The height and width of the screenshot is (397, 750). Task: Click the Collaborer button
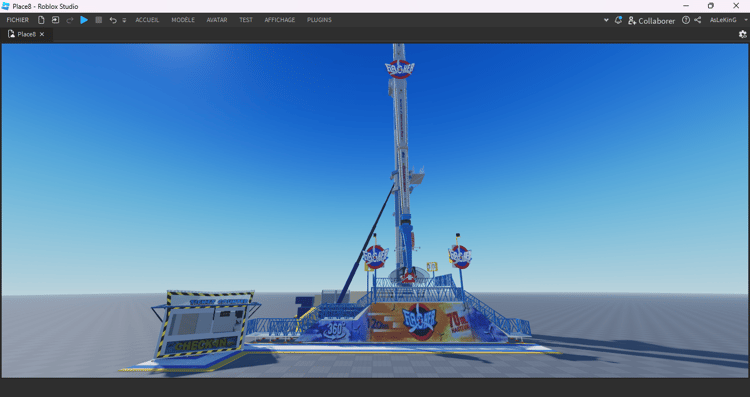(x=651, y=21)
